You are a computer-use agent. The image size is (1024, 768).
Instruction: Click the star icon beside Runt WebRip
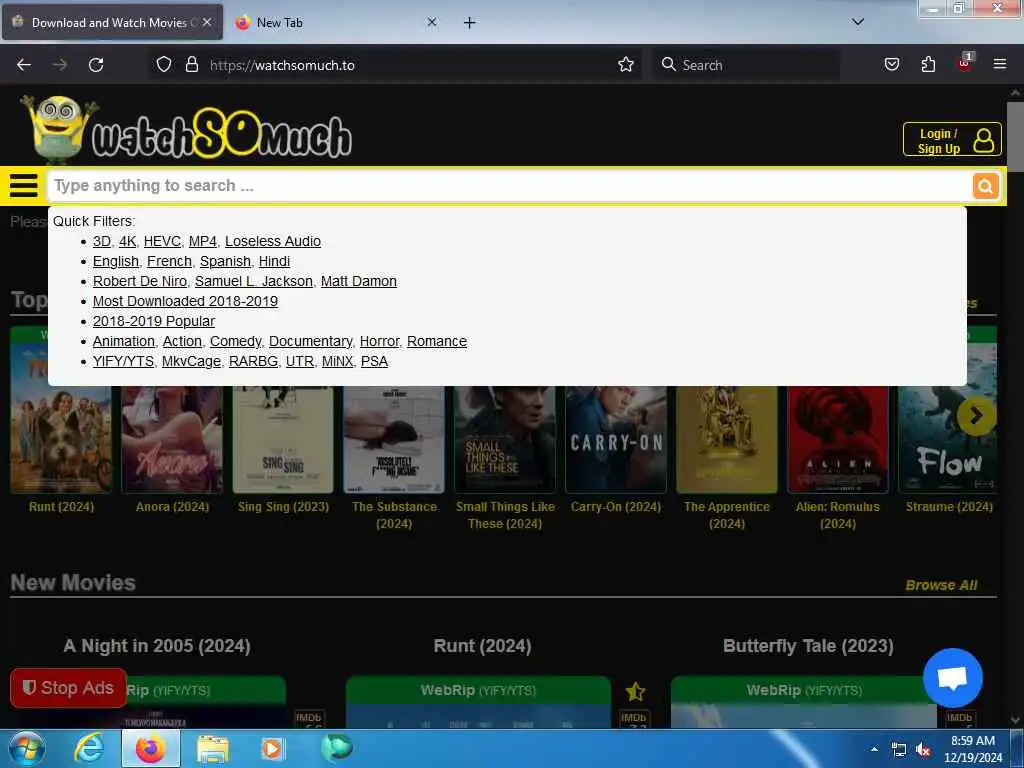pos(635,691)
